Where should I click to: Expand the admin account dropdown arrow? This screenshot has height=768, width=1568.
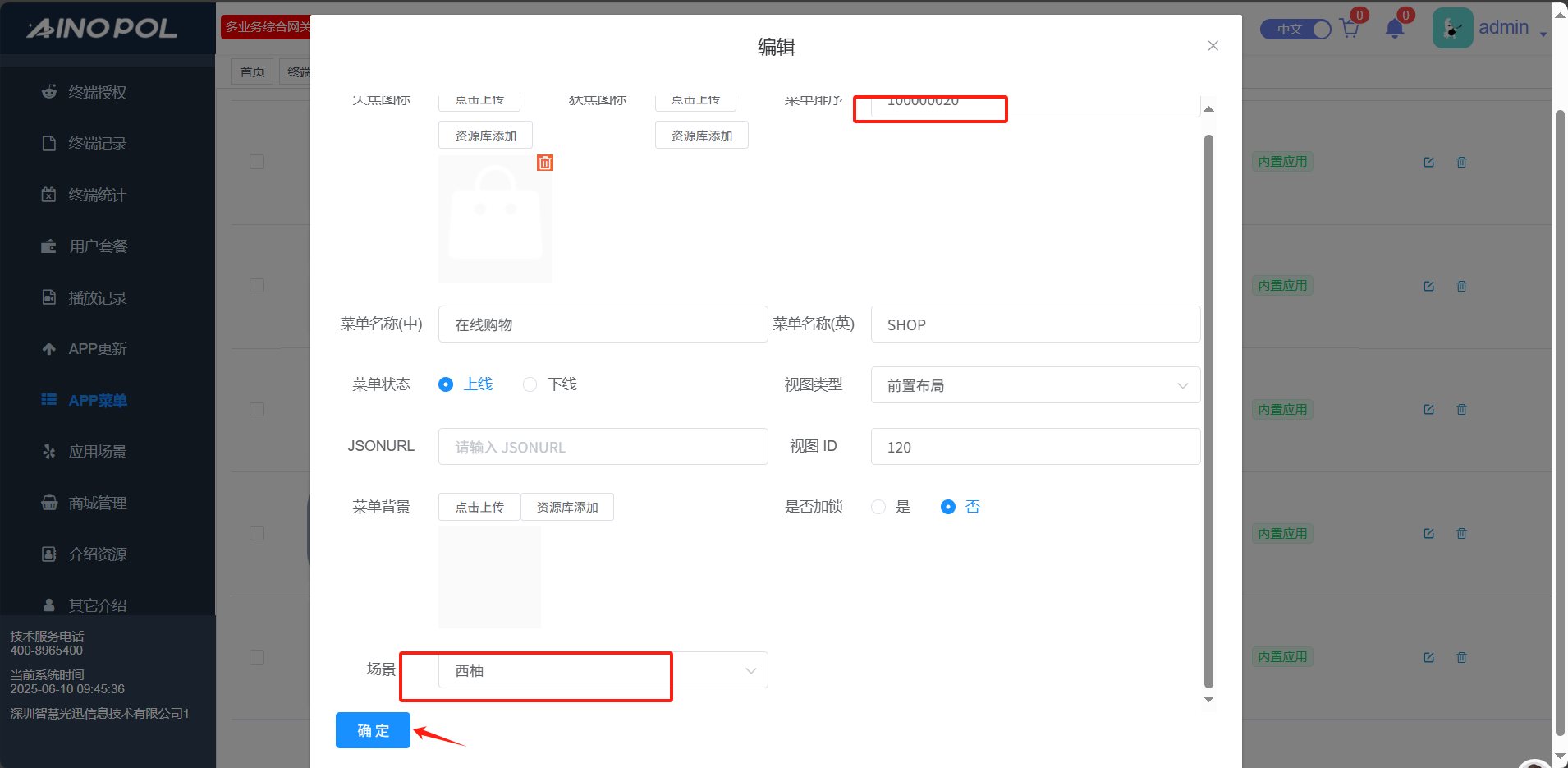1543,34
